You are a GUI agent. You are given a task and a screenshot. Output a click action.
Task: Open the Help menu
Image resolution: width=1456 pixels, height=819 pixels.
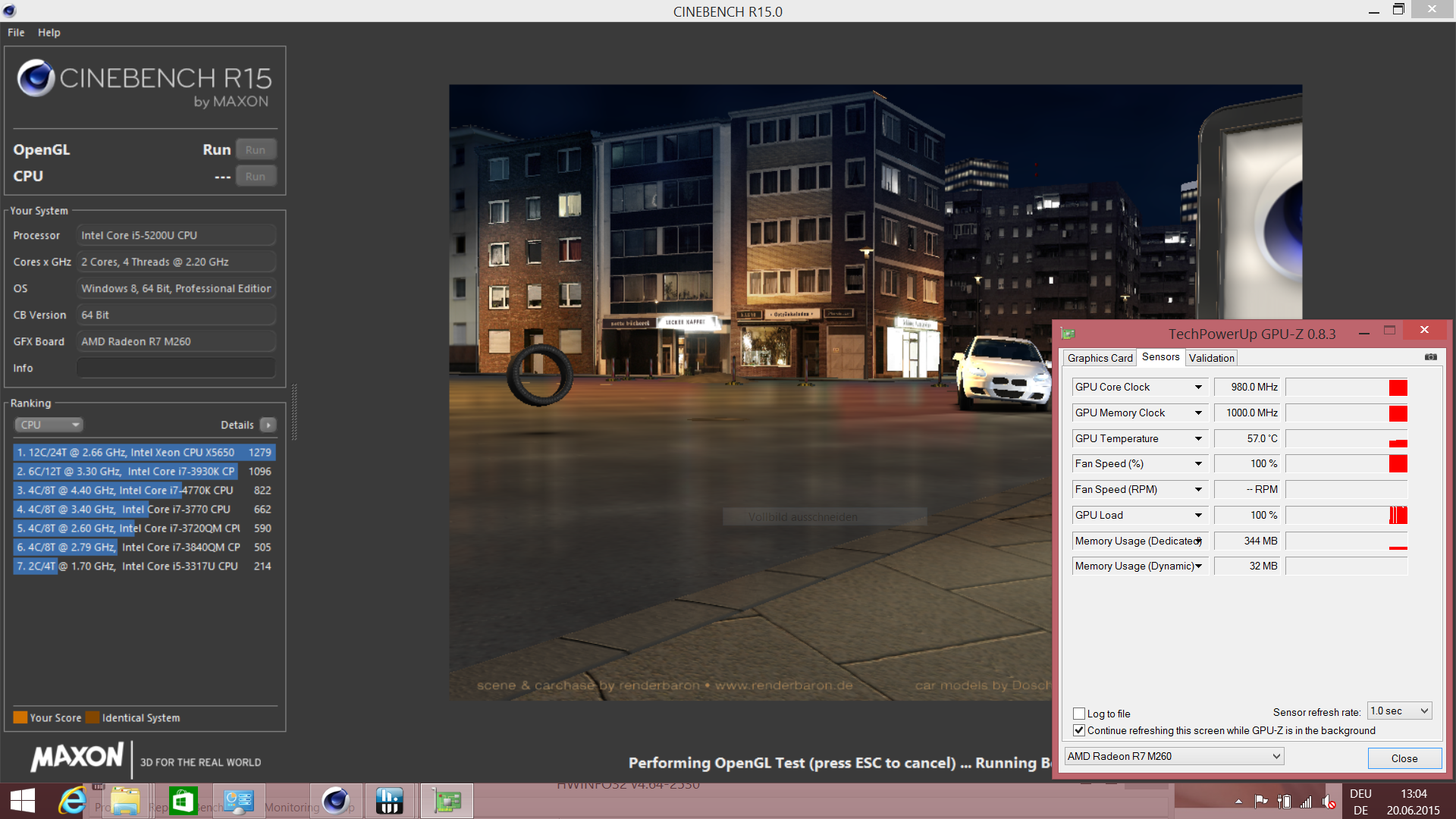(x=49, y=33)
